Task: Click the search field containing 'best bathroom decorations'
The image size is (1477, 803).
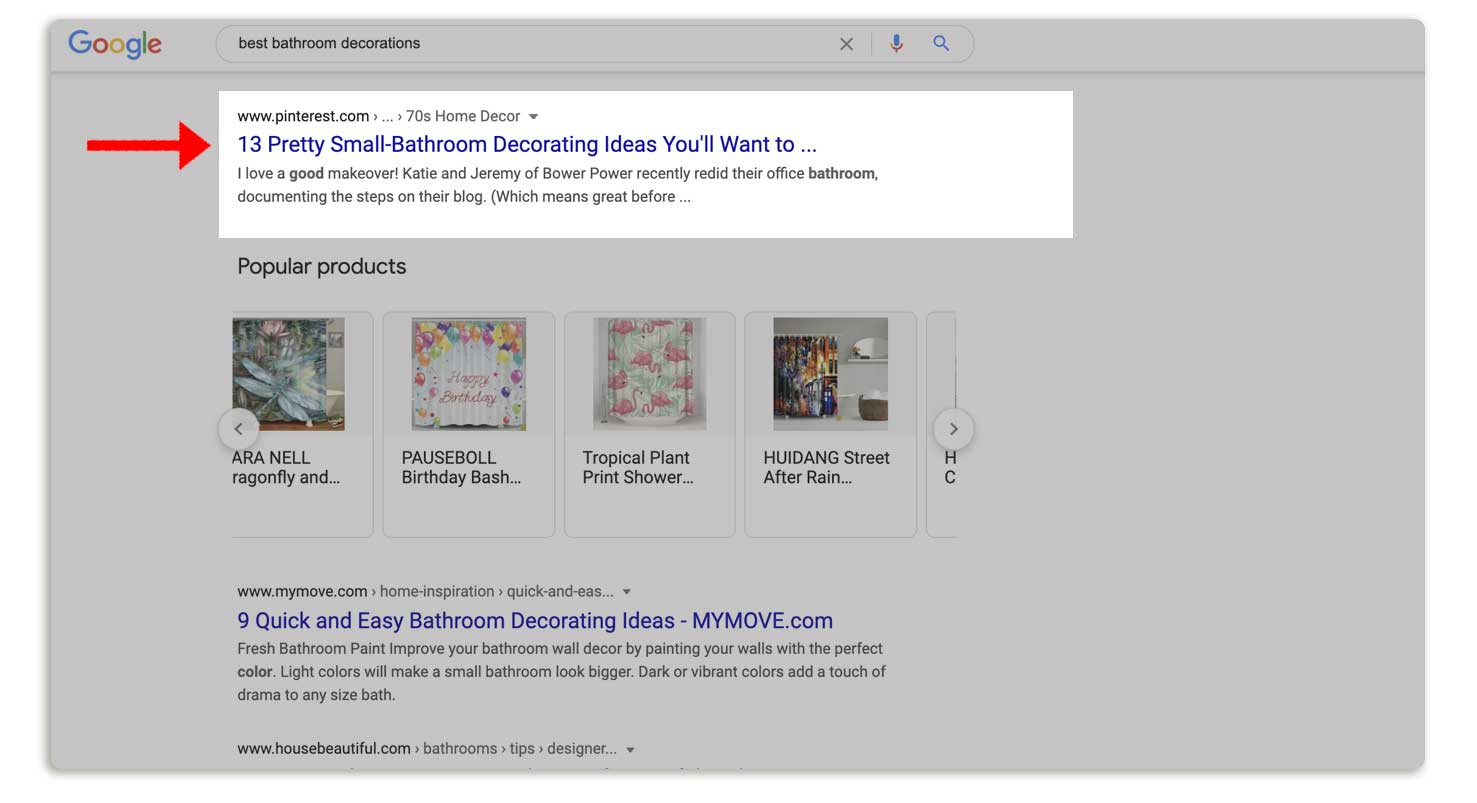Action: 595,44
